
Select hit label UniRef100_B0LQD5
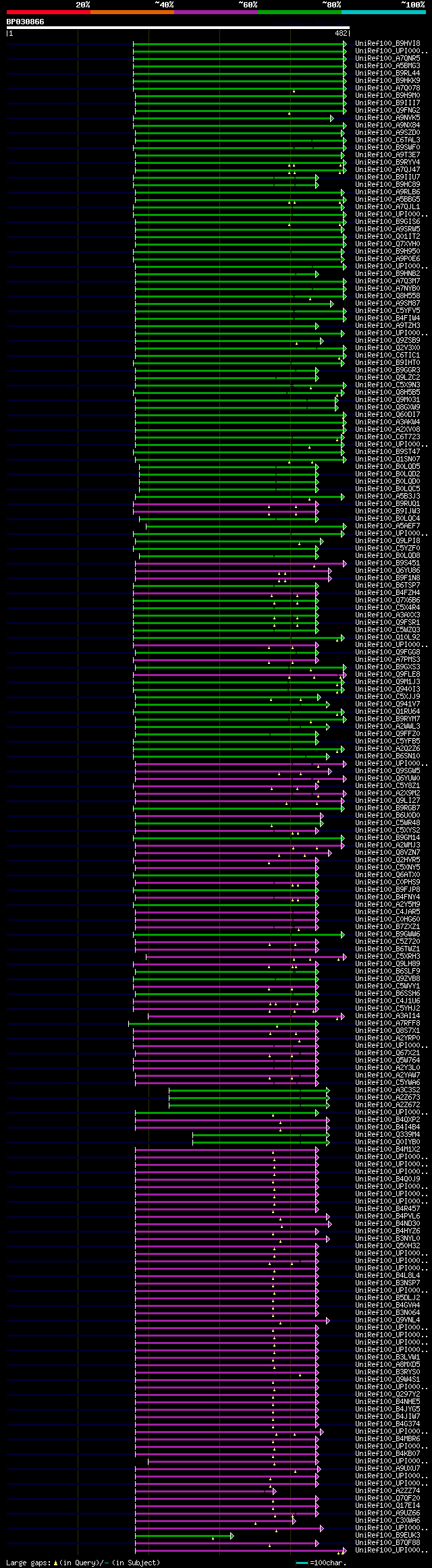[x=388, y=466]
